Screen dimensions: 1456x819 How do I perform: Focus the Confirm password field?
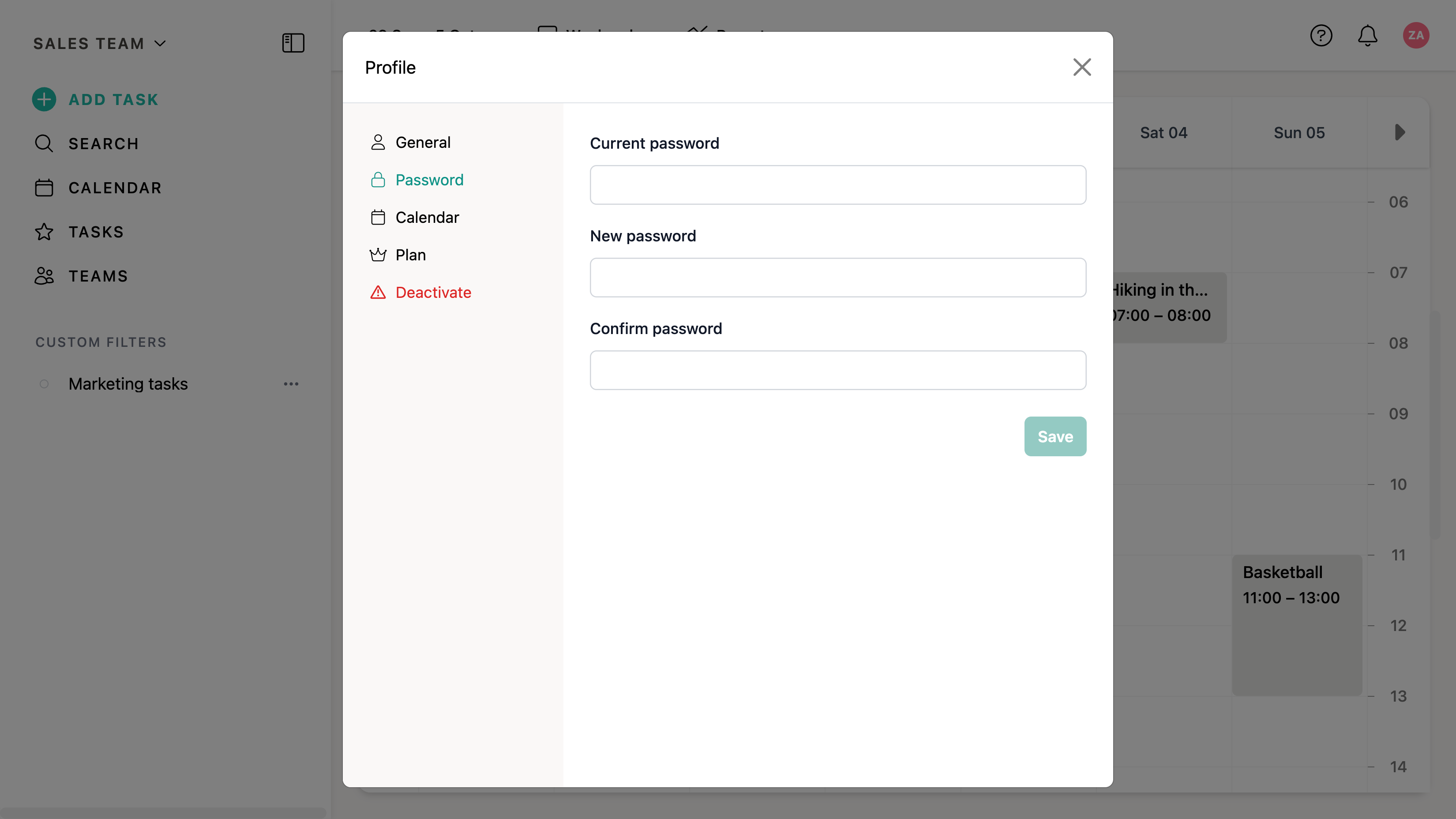click(838, 370)
